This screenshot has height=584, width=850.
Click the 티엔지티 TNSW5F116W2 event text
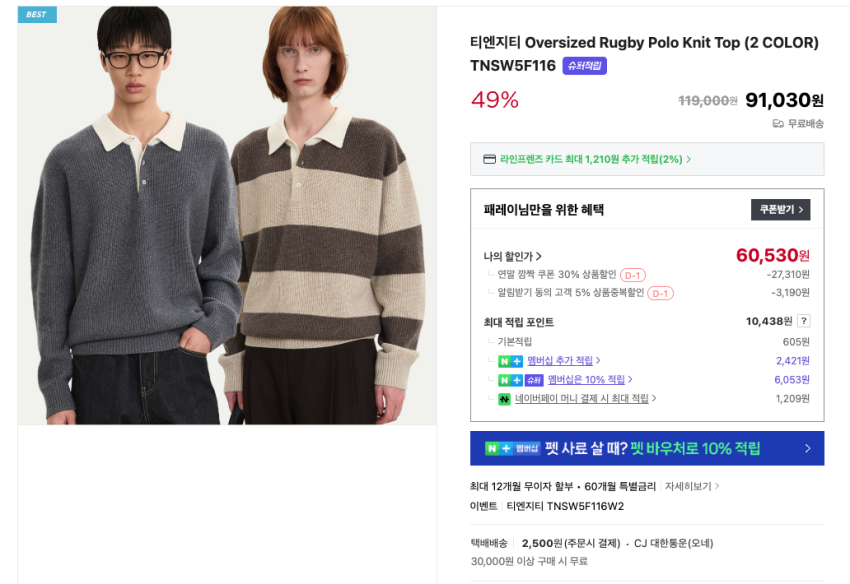[x=565, y=506]
